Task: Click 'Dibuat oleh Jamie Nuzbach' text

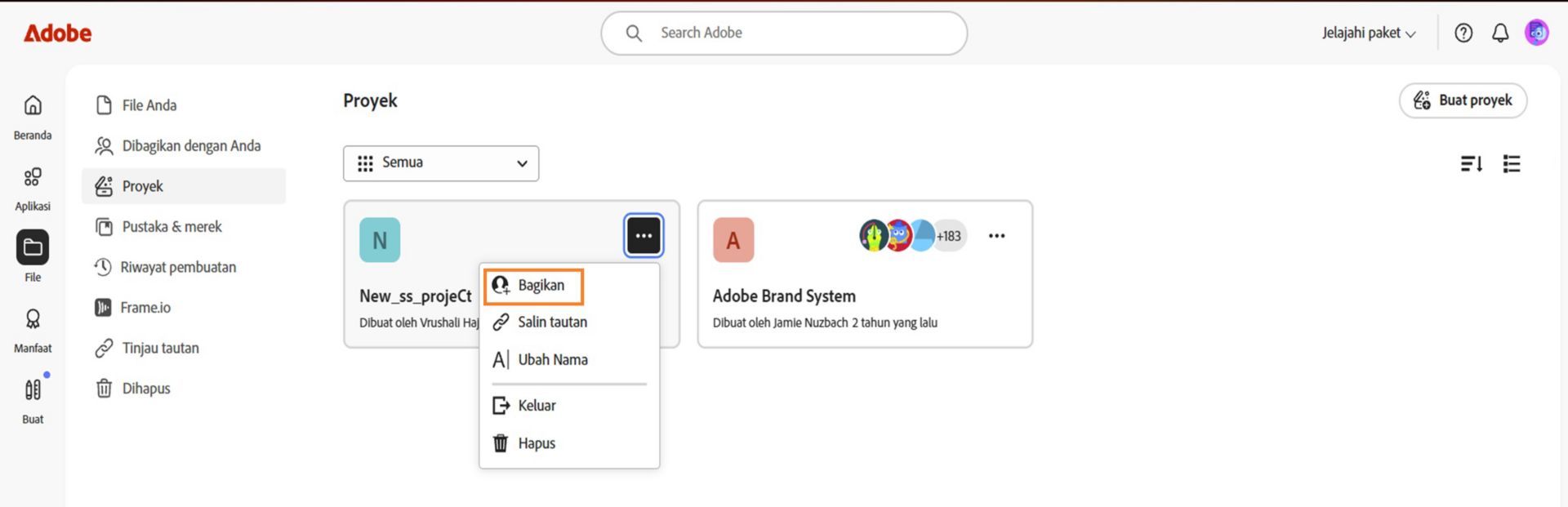Action: pos(780,323)
